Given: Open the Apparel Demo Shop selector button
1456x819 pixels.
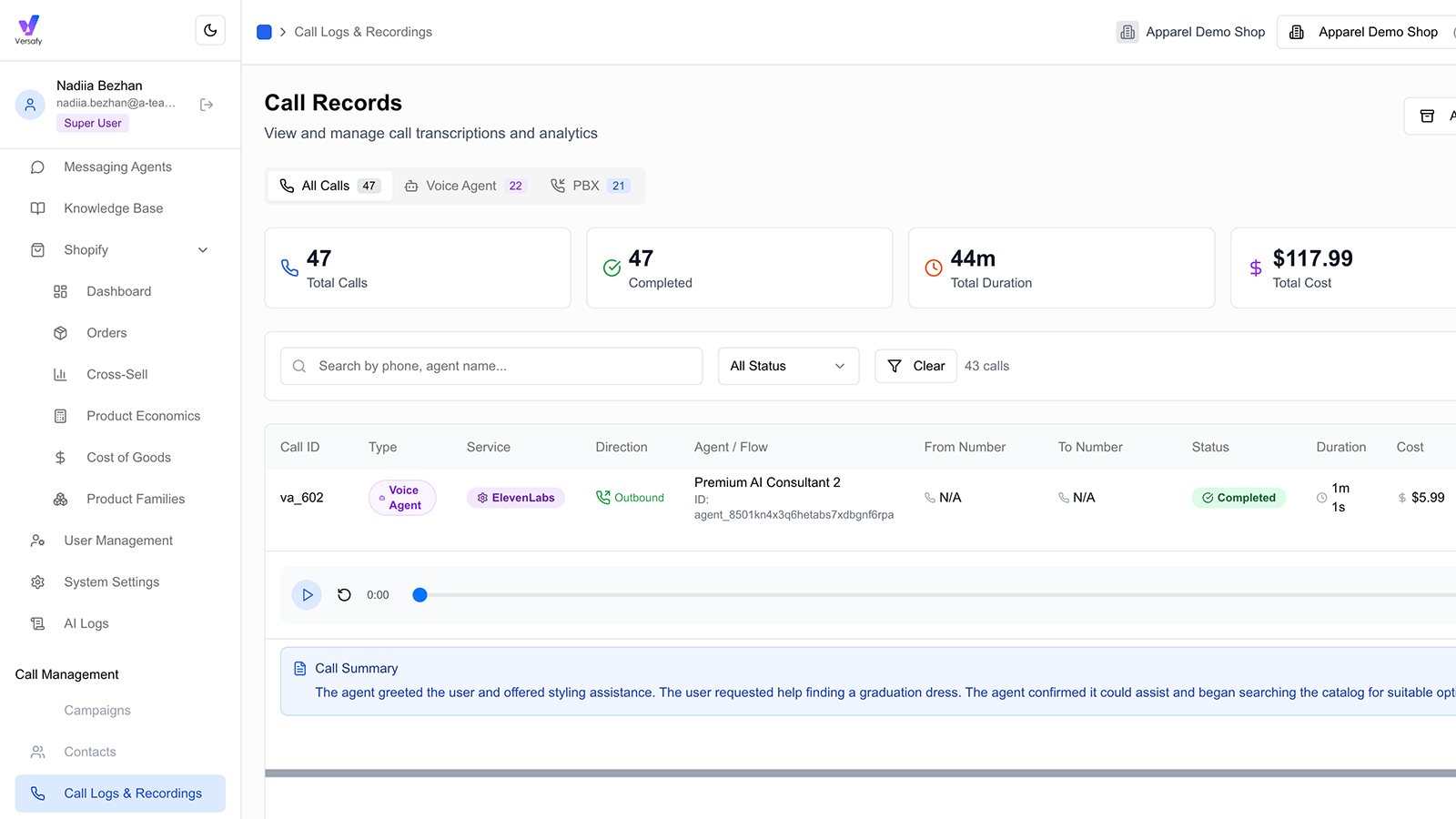Looking at the screenshot, I should coord(1366,32).
